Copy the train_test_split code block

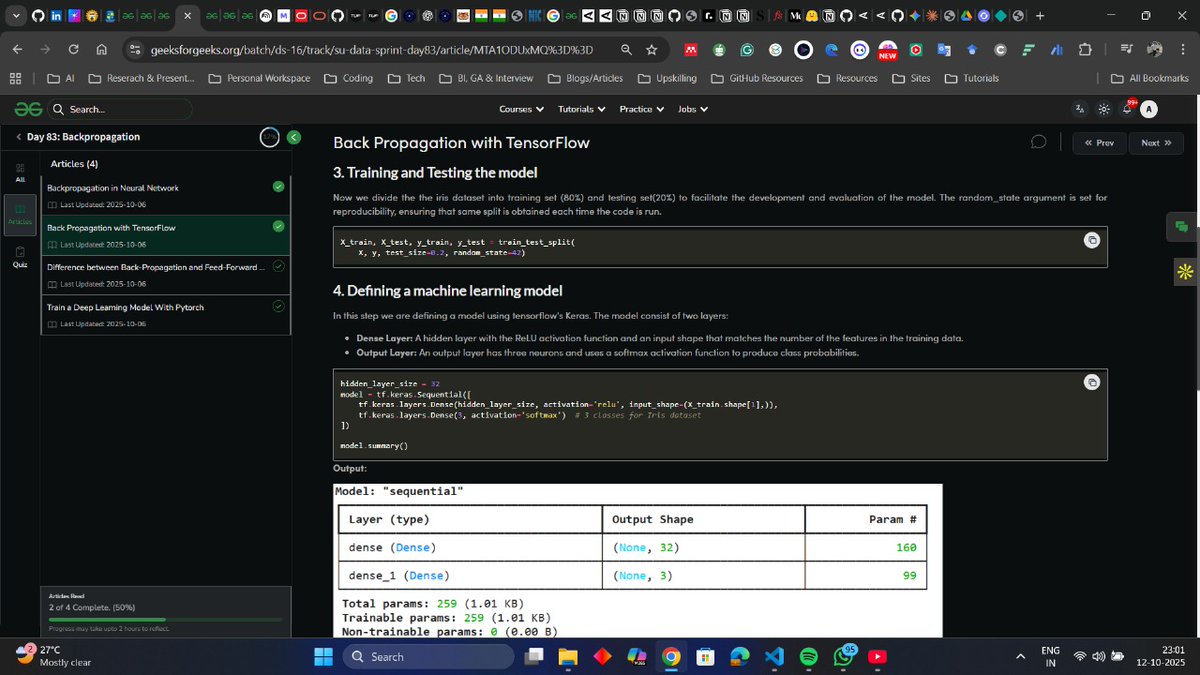[1092, 240]
